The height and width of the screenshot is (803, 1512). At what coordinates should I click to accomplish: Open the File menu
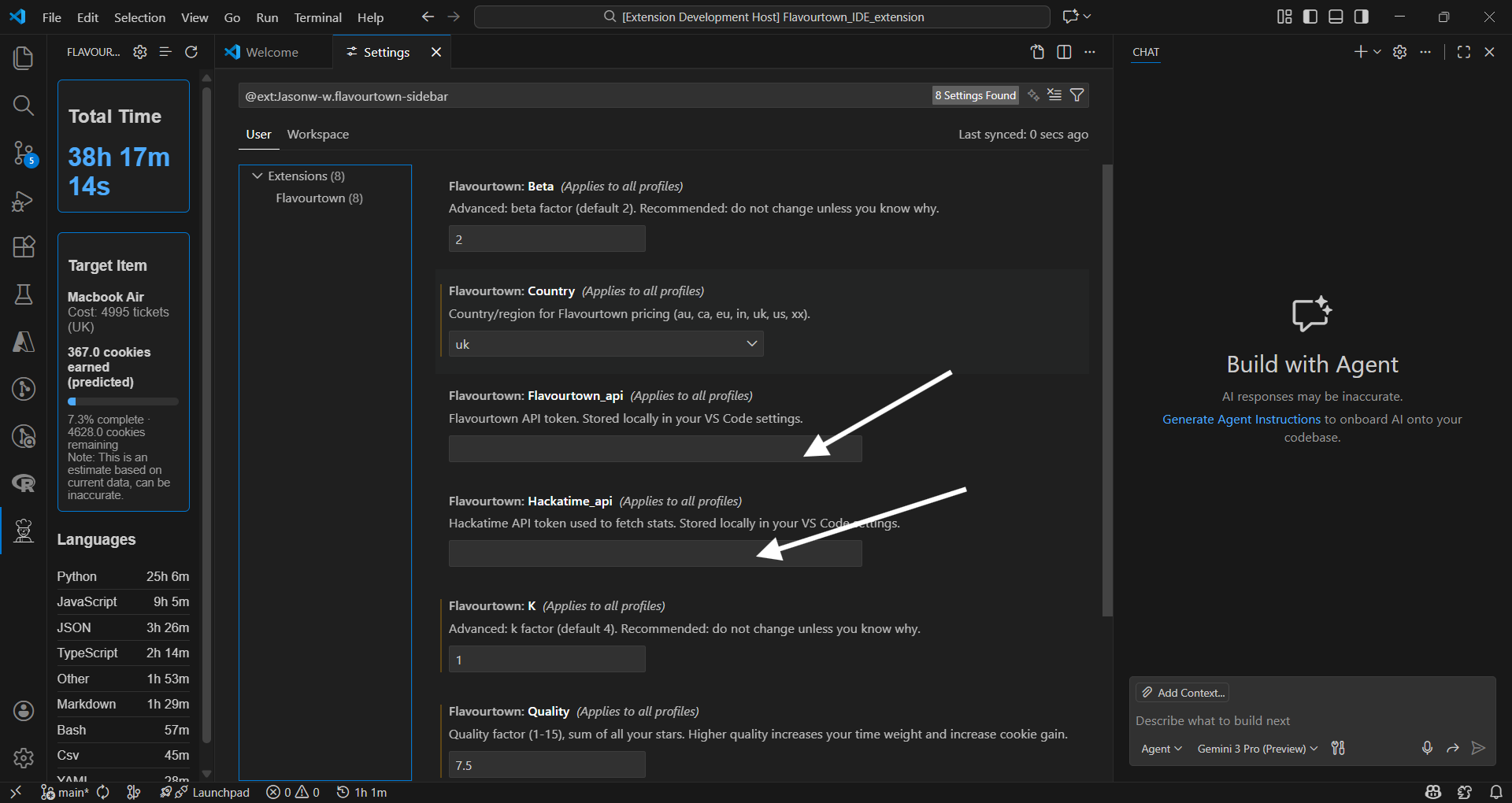click(x=52, y=17)
